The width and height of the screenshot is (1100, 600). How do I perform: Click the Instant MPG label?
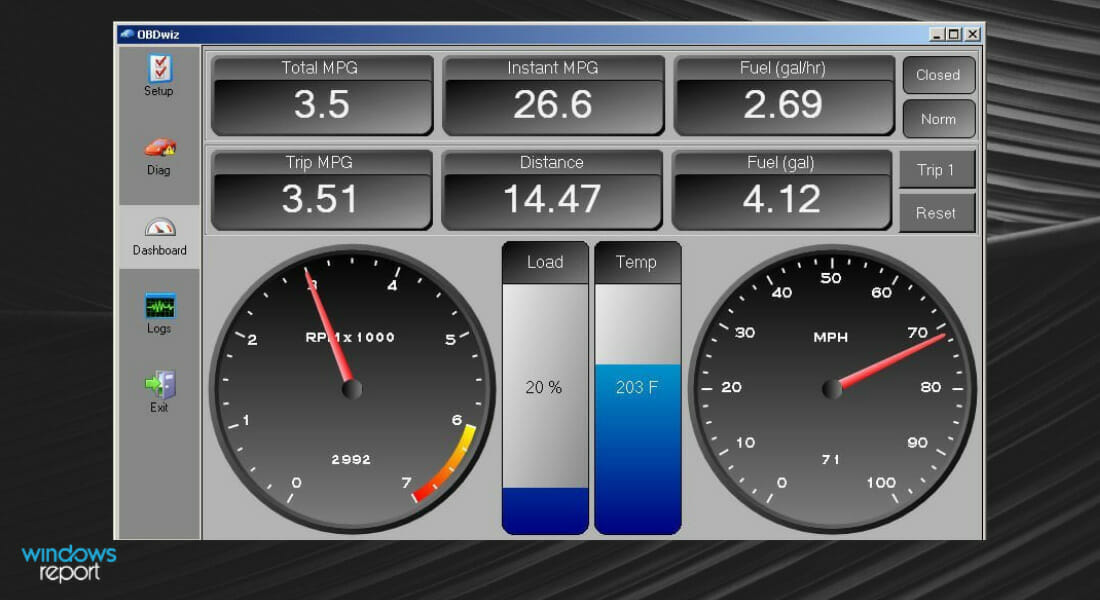click(x=553, y=67)
